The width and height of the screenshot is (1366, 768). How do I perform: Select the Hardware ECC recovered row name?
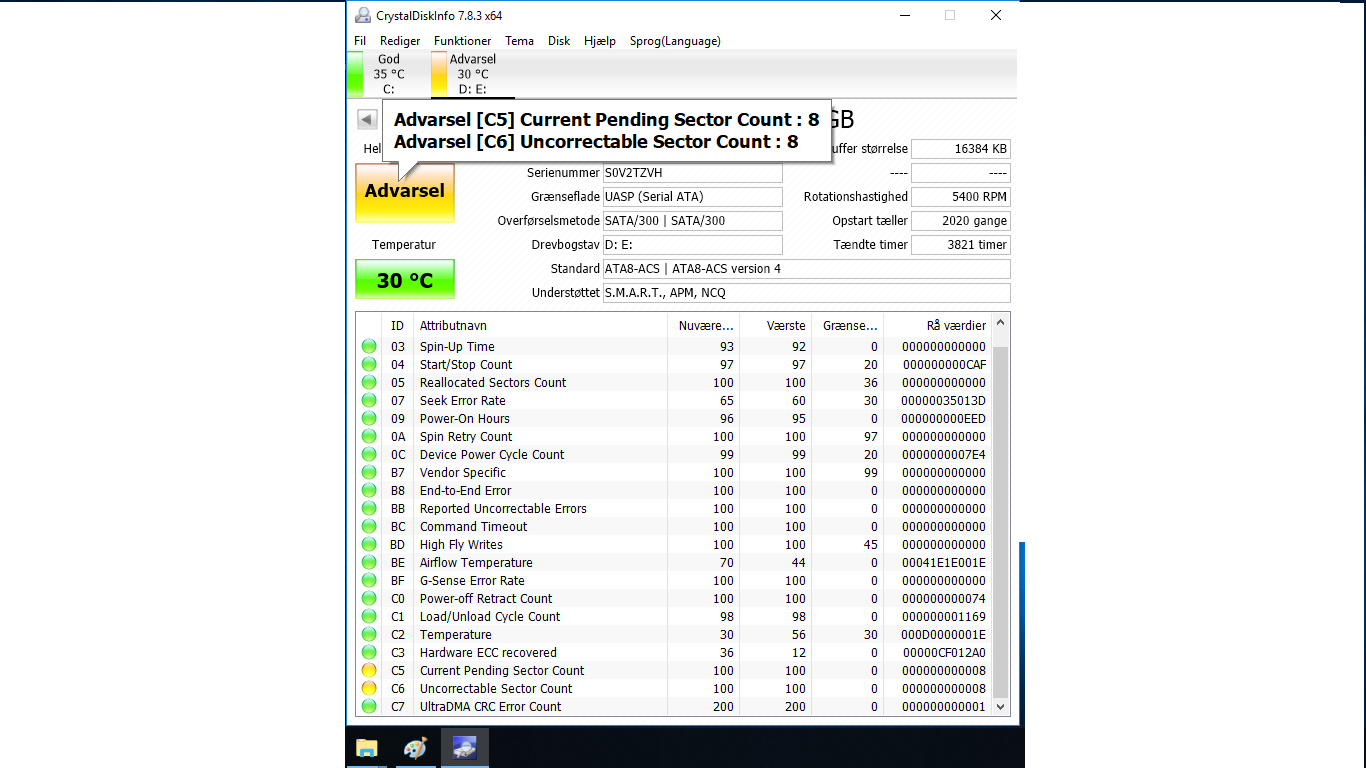[x=488, y=653]
